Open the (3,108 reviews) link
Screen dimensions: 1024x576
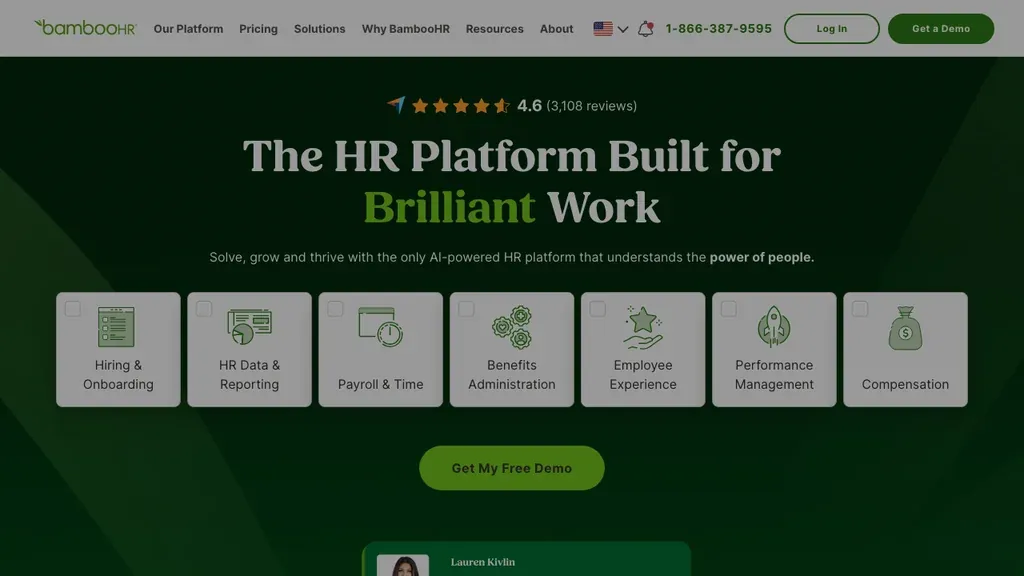pos(591,106)
